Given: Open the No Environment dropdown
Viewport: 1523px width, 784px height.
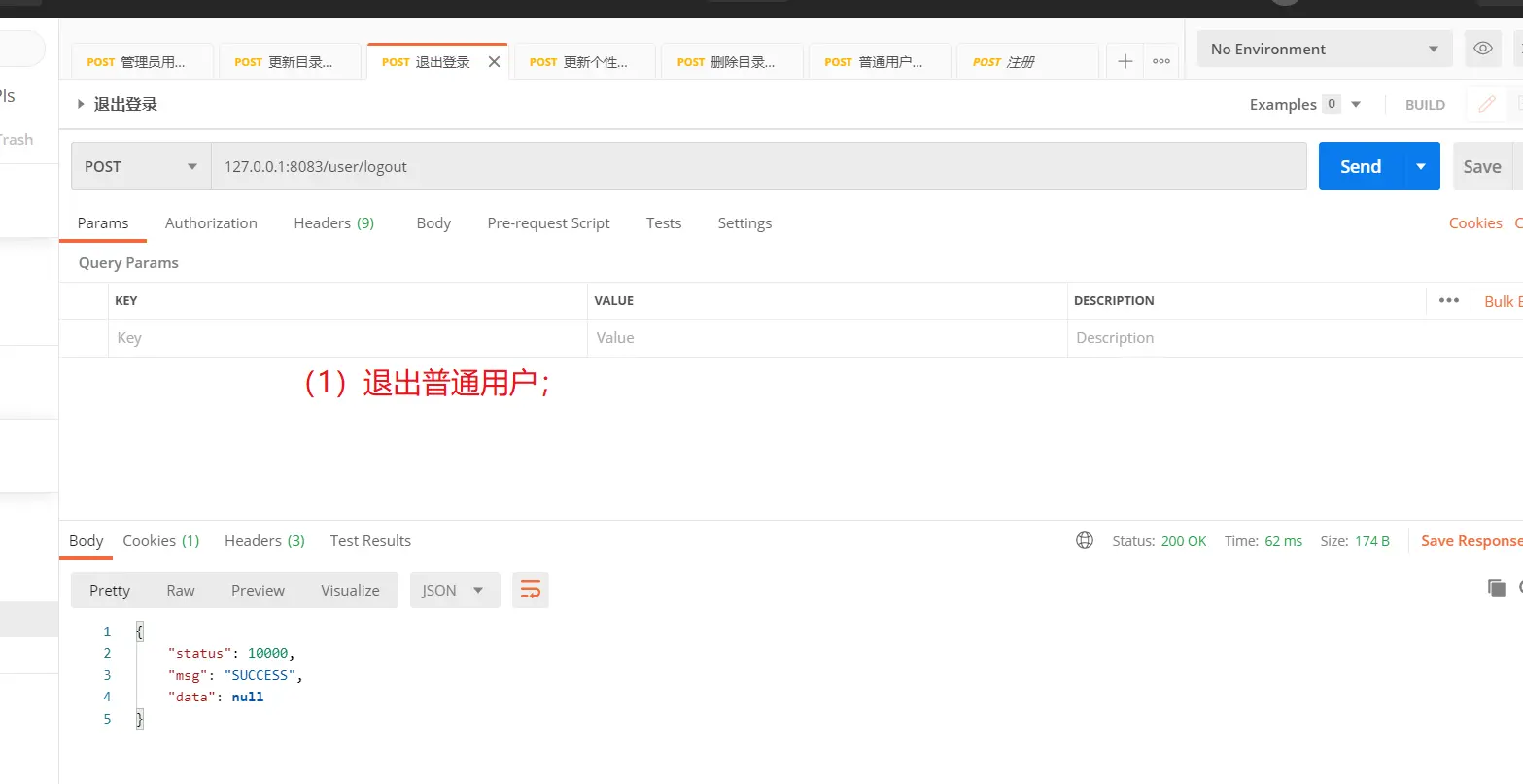Looking at the screenshot, I should click(1325, 49).
